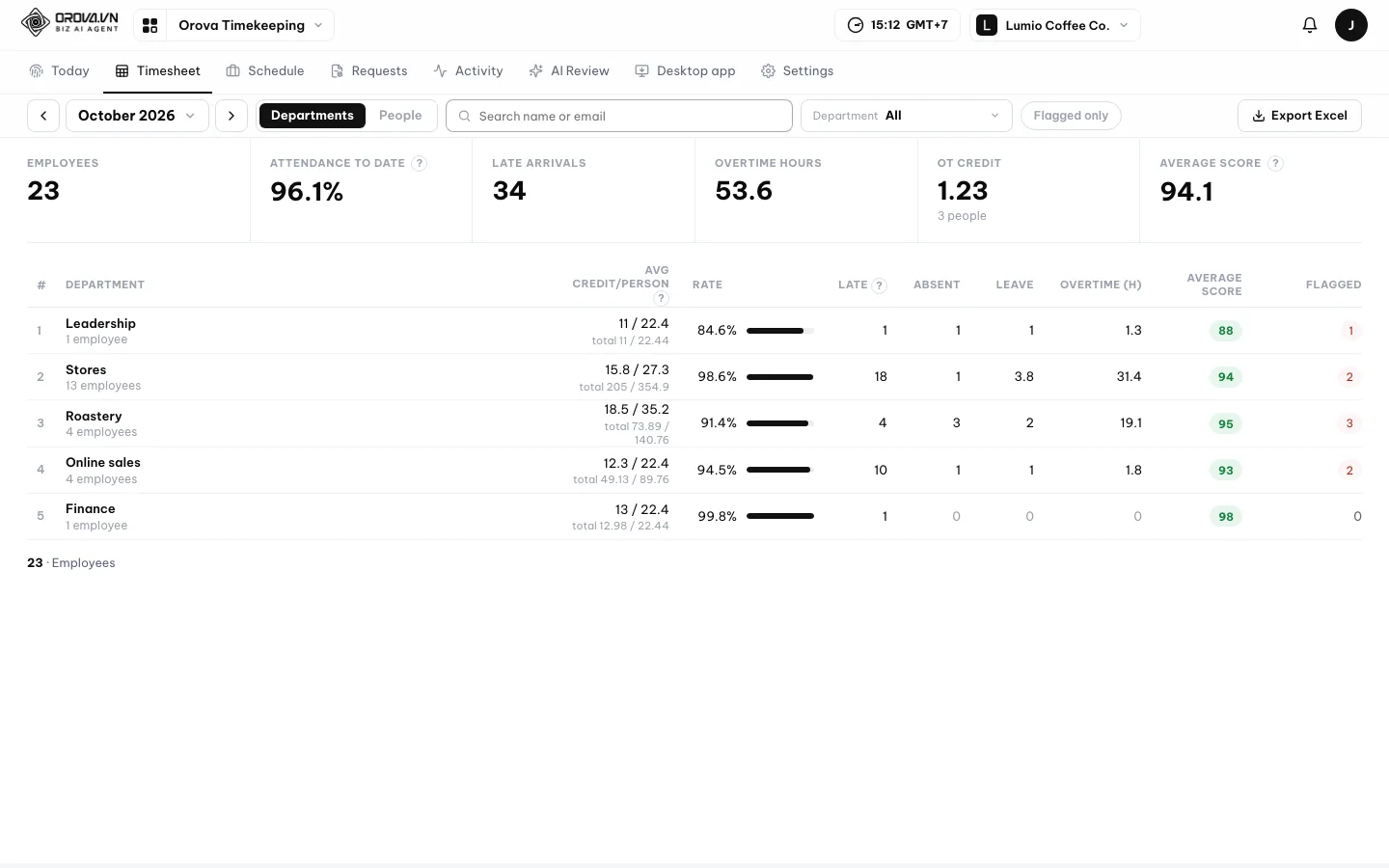The height and width of the screenshot is (868, 1389).
Task: Click the clock icon beside 15:12
Action: (x=856, y=25)
